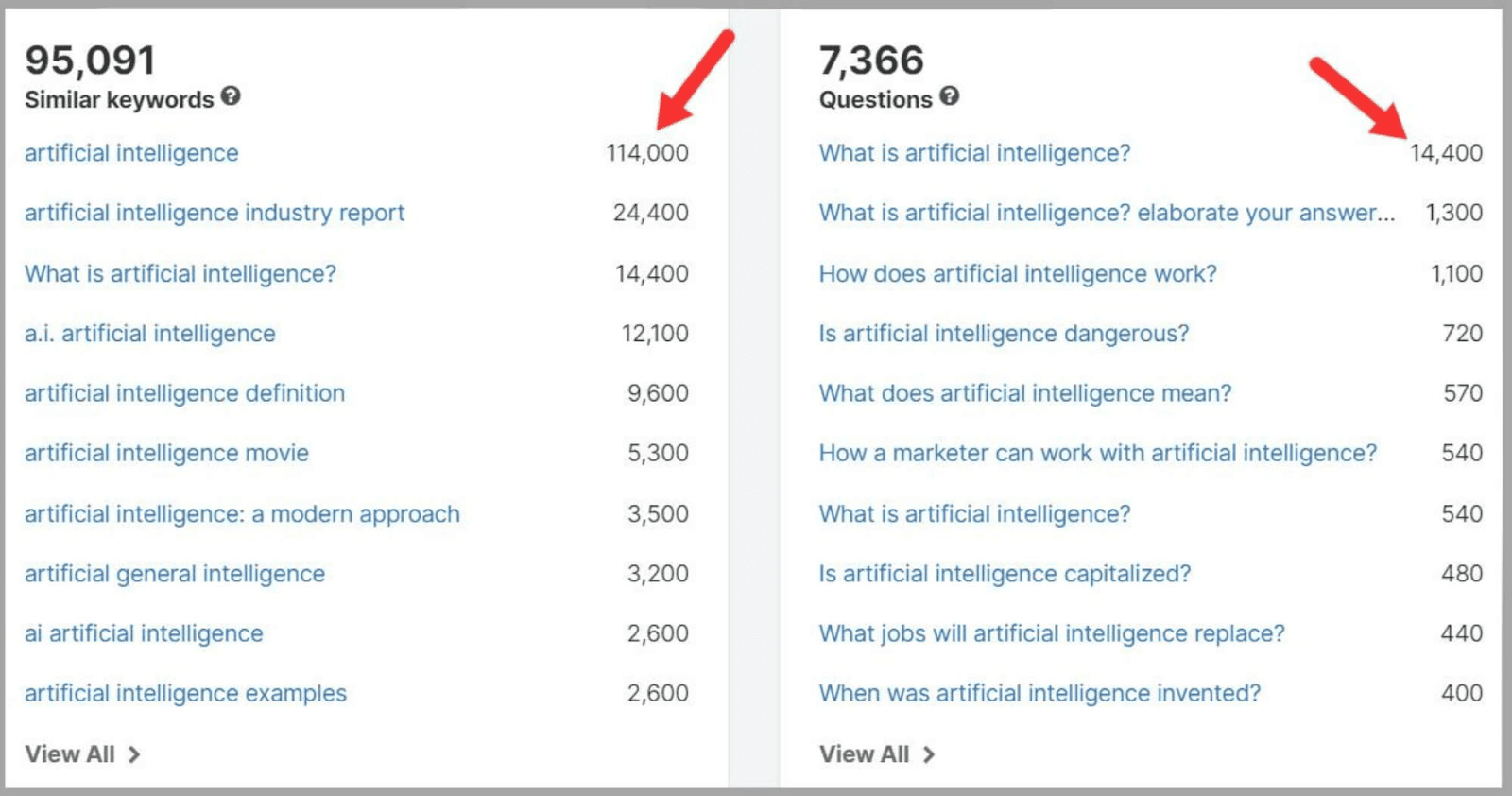Open the artificial intelligence industry report keyword

tap(215, 212)
